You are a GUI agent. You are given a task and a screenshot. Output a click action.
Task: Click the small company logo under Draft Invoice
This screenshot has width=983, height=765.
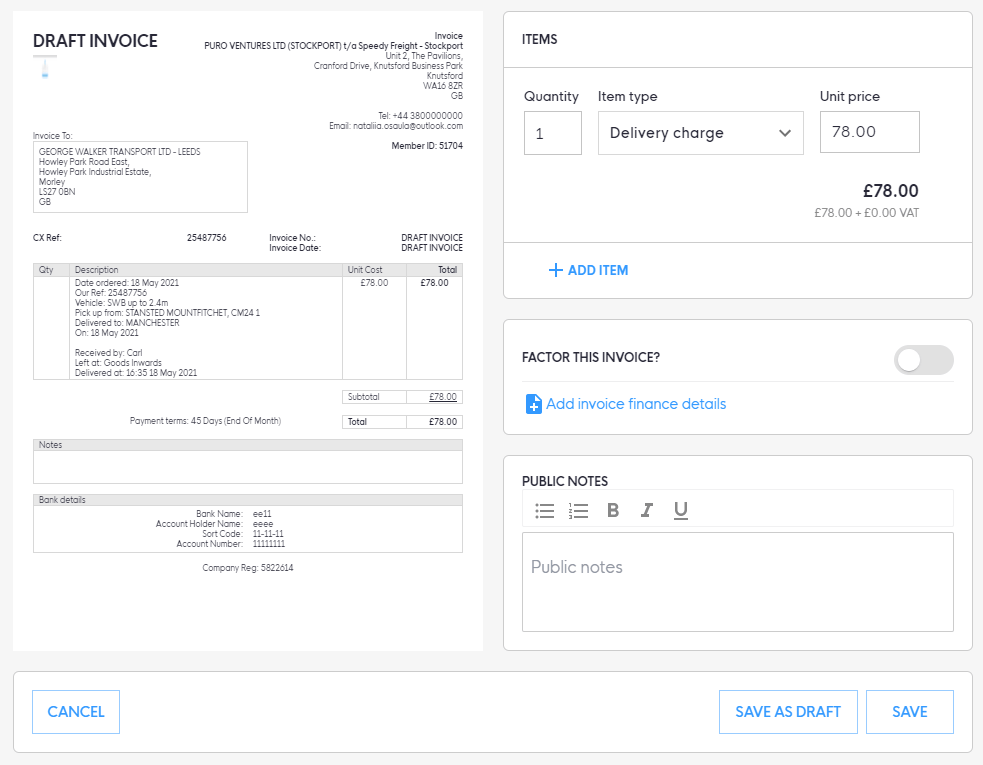coord(45,68)
